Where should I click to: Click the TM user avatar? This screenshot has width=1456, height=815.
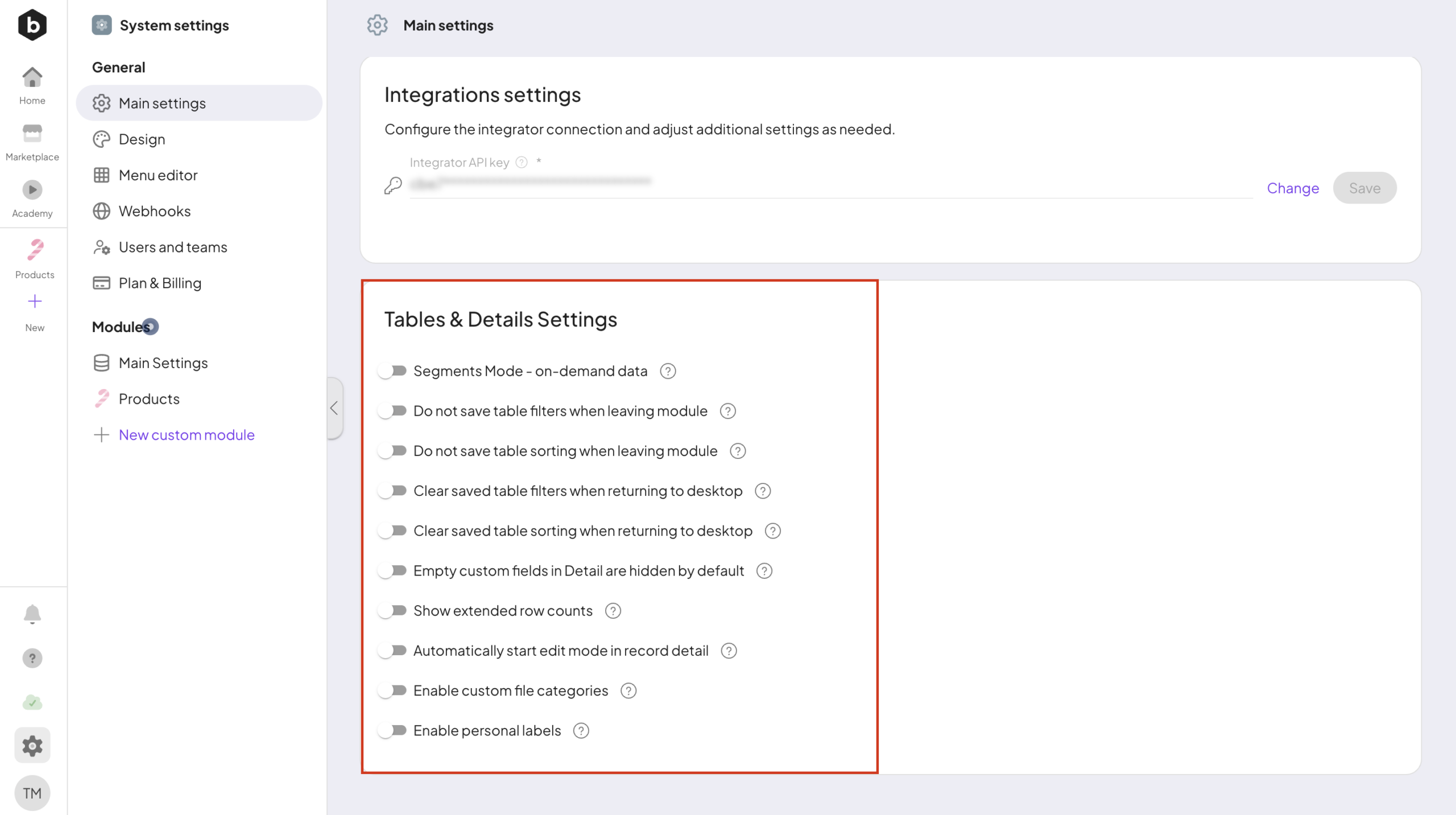pos(32,793)
